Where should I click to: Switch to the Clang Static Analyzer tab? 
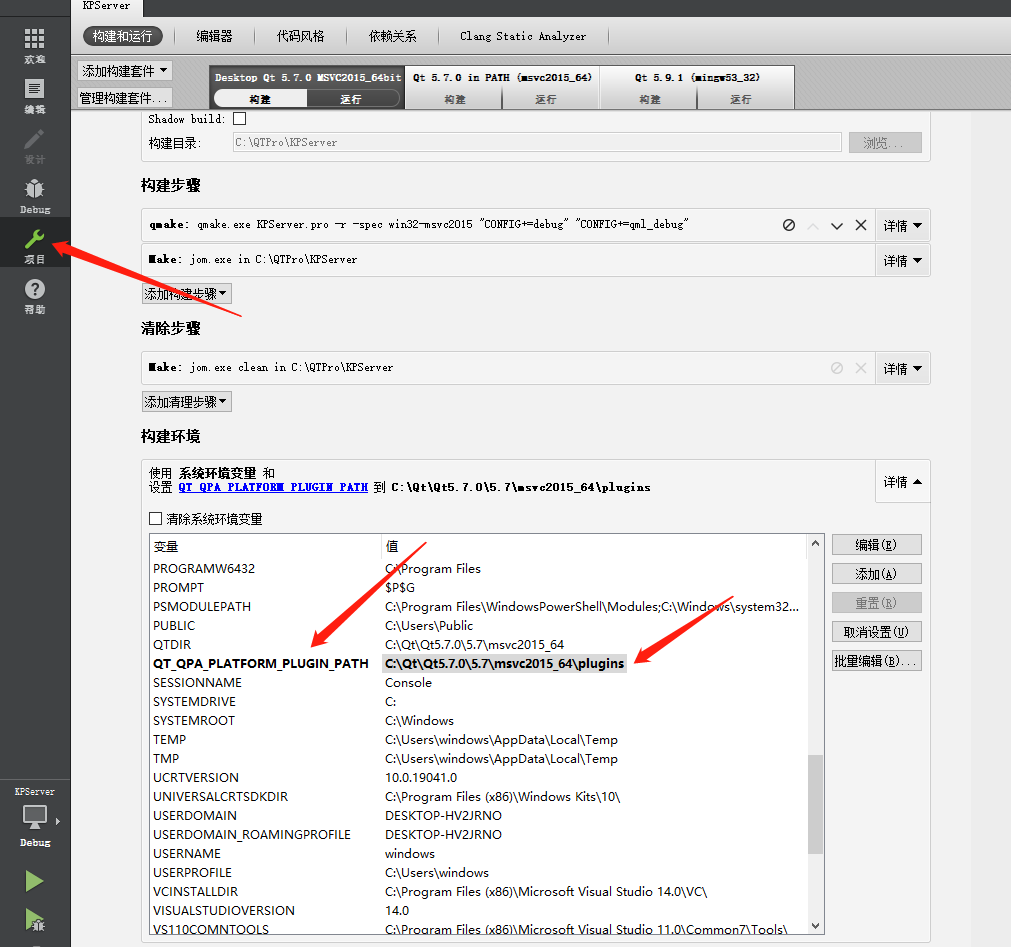[x=523, y=36]
